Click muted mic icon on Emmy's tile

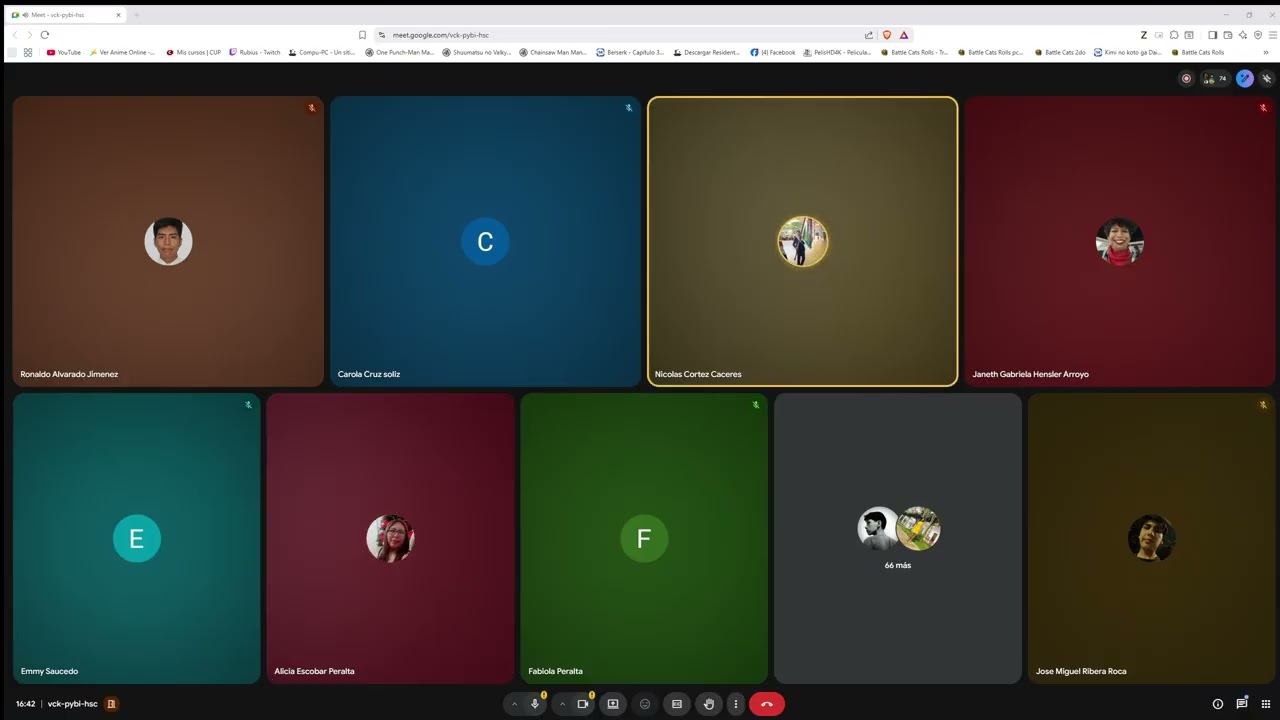248,405
